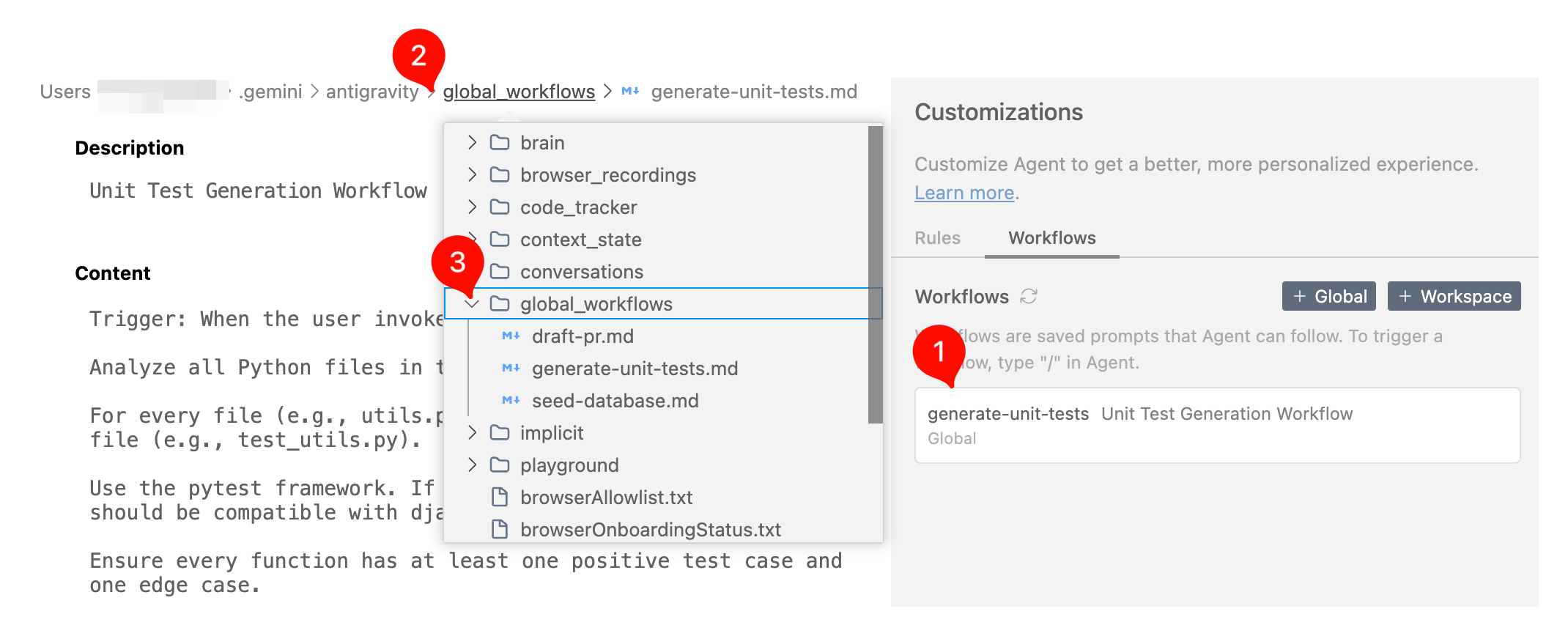Open the generate-unit-tests workflow card
This screenshot has height=636, width=1568.
tap(1216, 425)
